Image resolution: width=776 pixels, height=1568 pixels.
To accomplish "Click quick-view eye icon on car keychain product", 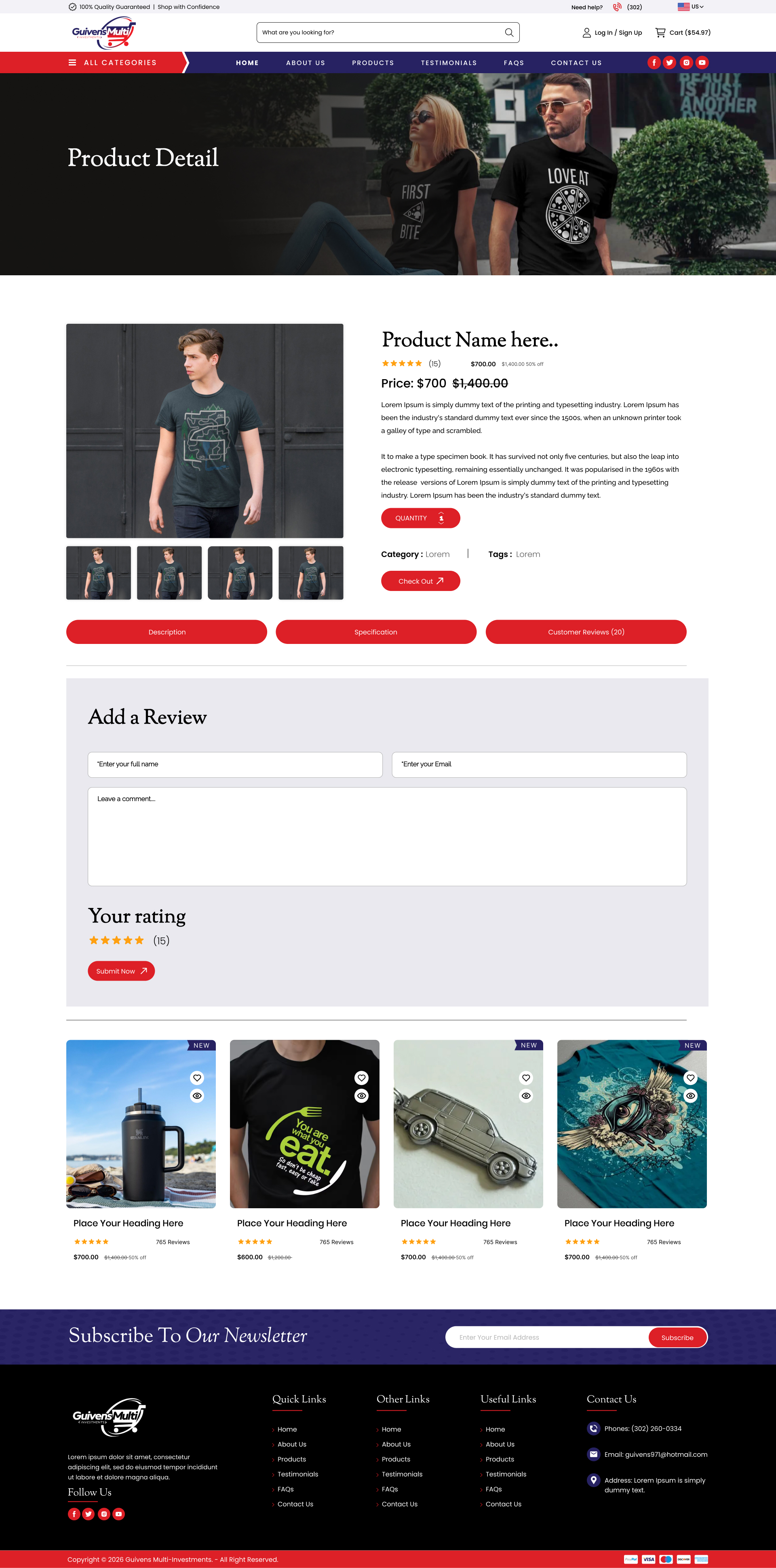I will 526,1095.
